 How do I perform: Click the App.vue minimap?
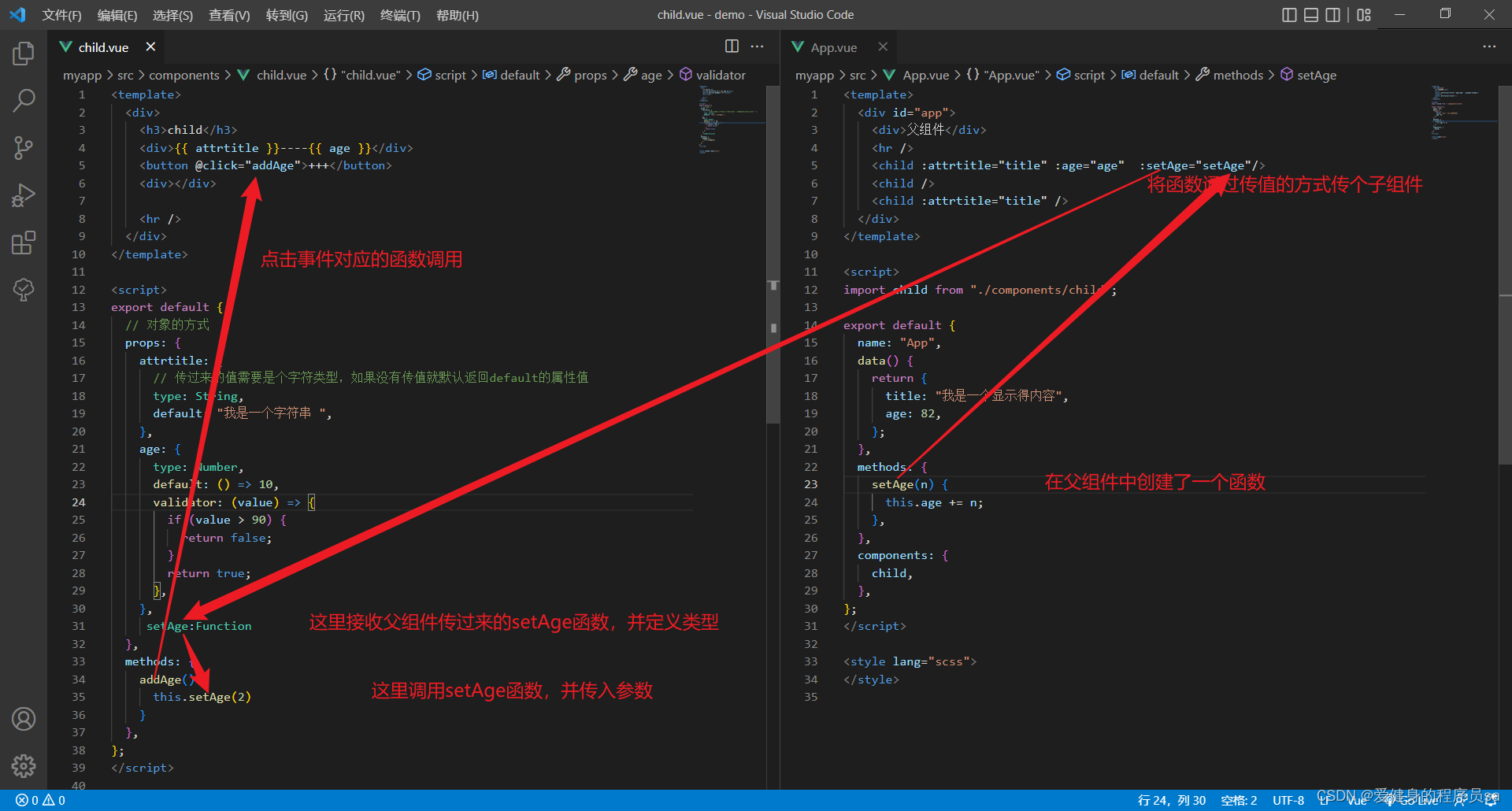[1463, 112]
